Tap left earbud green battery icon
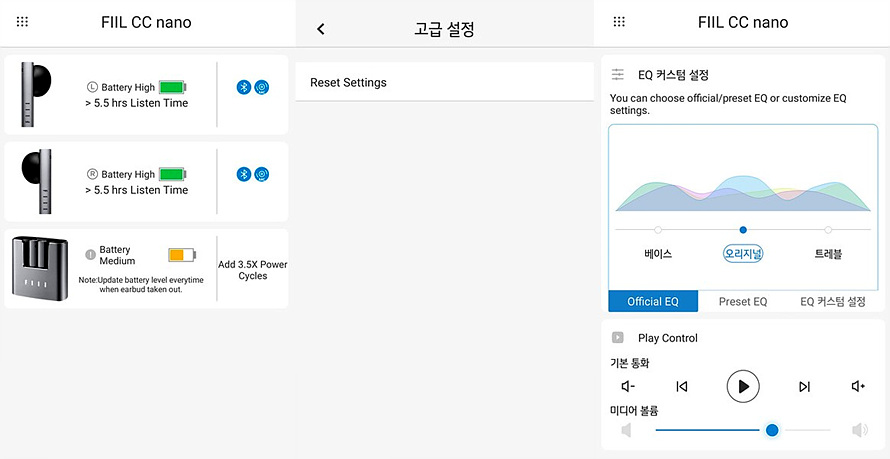The image size is (890, 459). pyautogui.click(x=173, y=87)
